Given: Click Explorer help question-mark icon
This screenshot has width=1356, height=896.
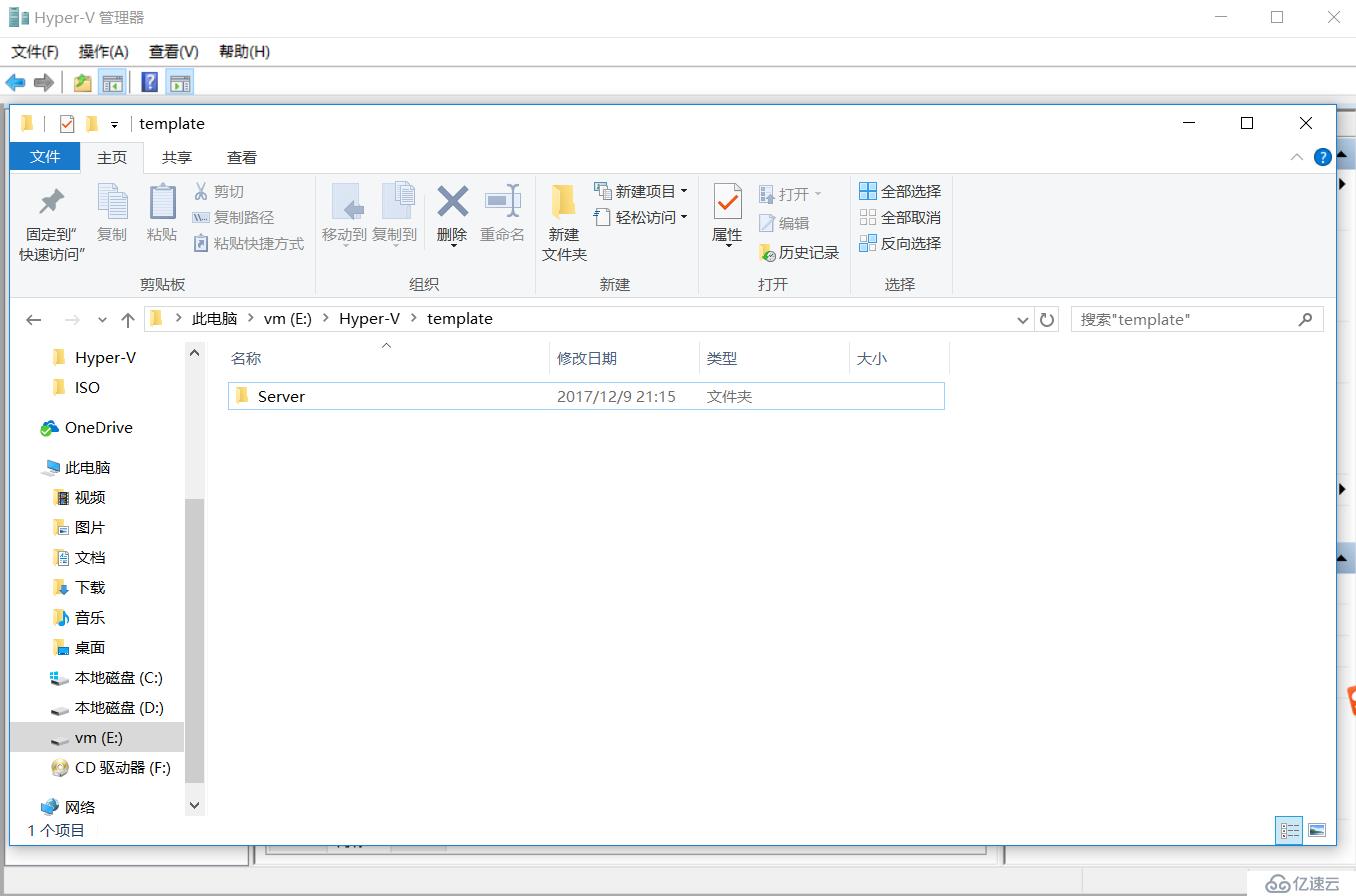Looking at the screenshot, I should coord(1322,157).
